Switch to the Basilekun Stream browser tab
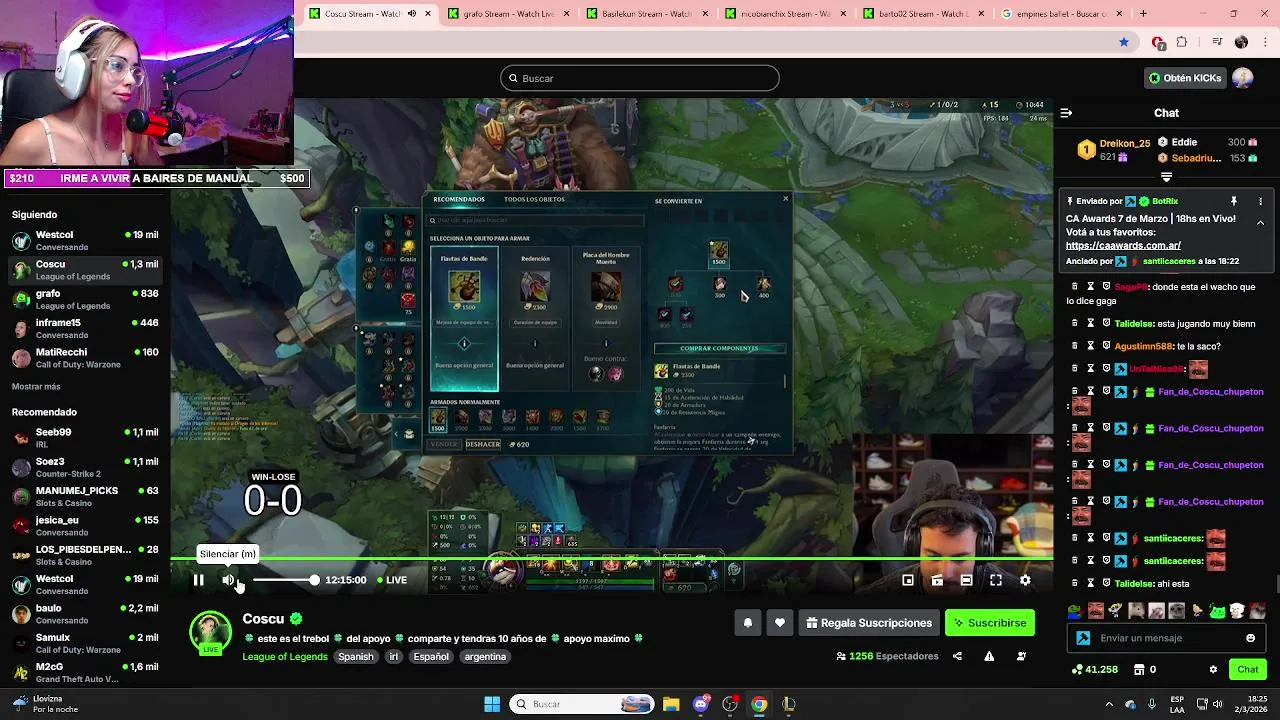 pos(648,14)
